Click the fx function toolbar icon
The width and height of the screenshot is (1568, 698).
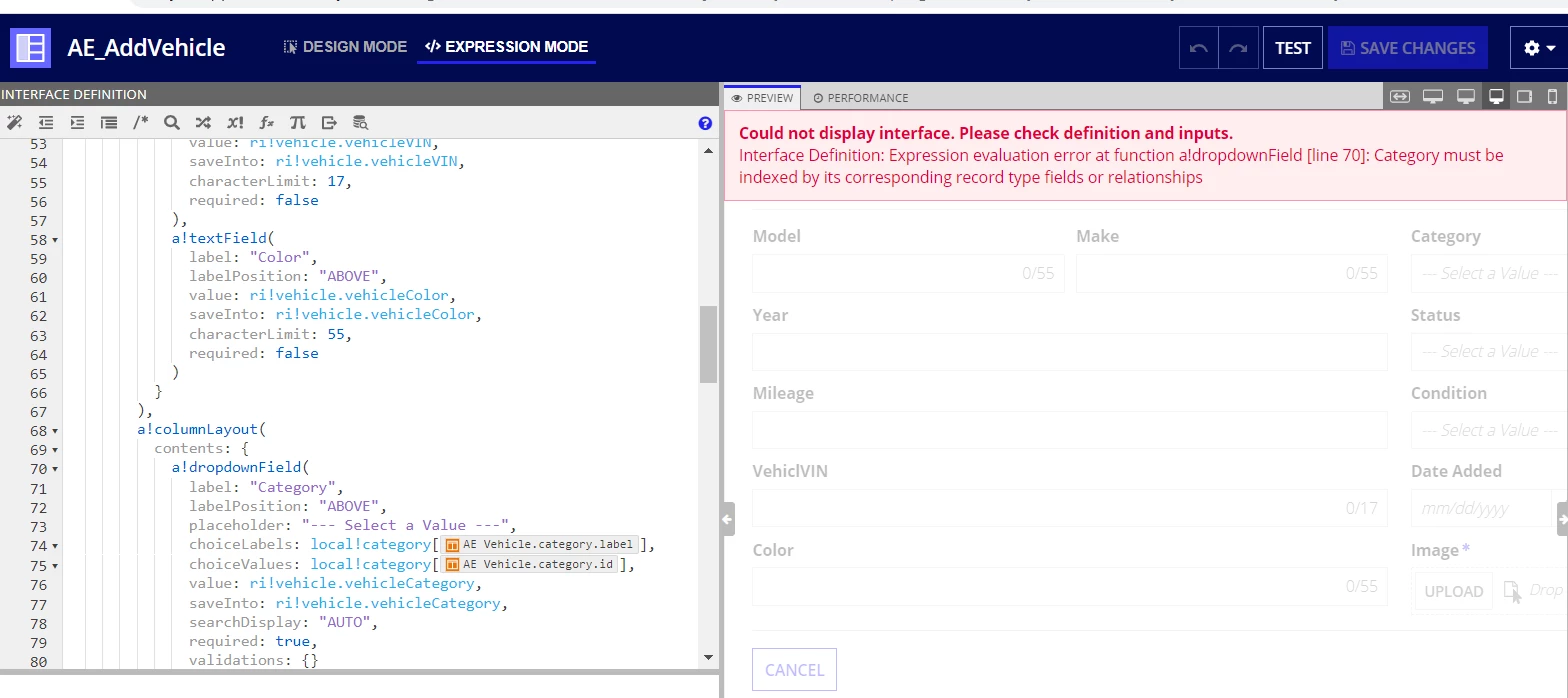pyautogui.click(x=266, y=123)
